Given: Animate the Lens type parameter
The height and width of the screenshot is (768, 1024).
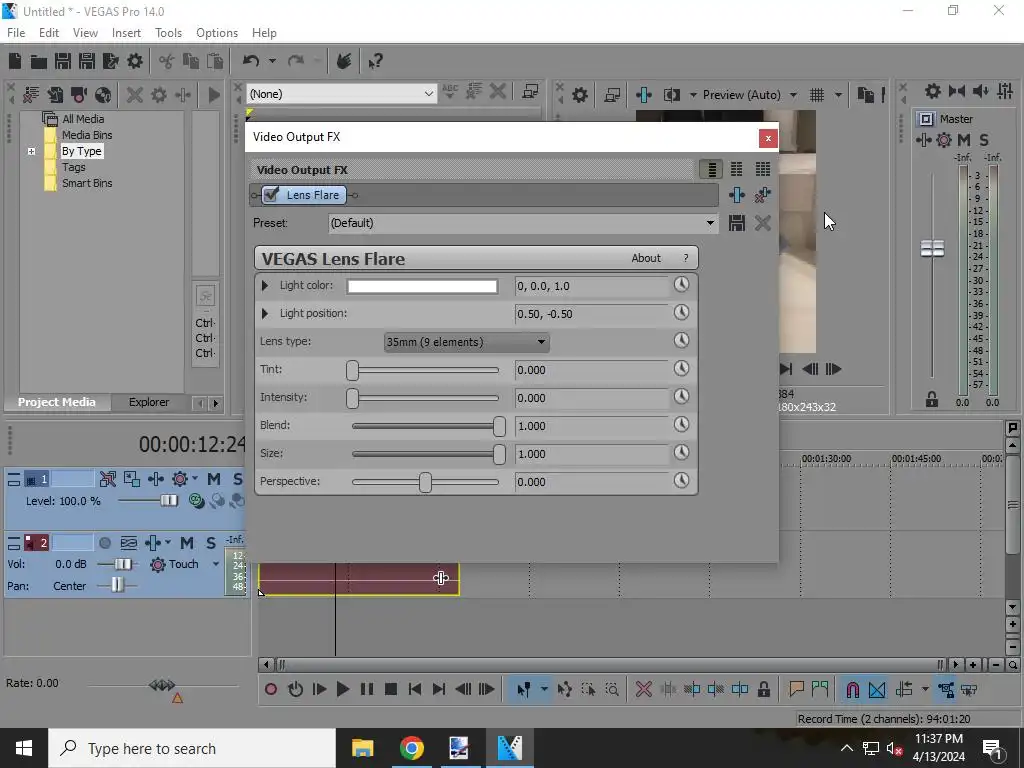Looking at the screenshot, I should coord(681,340).
